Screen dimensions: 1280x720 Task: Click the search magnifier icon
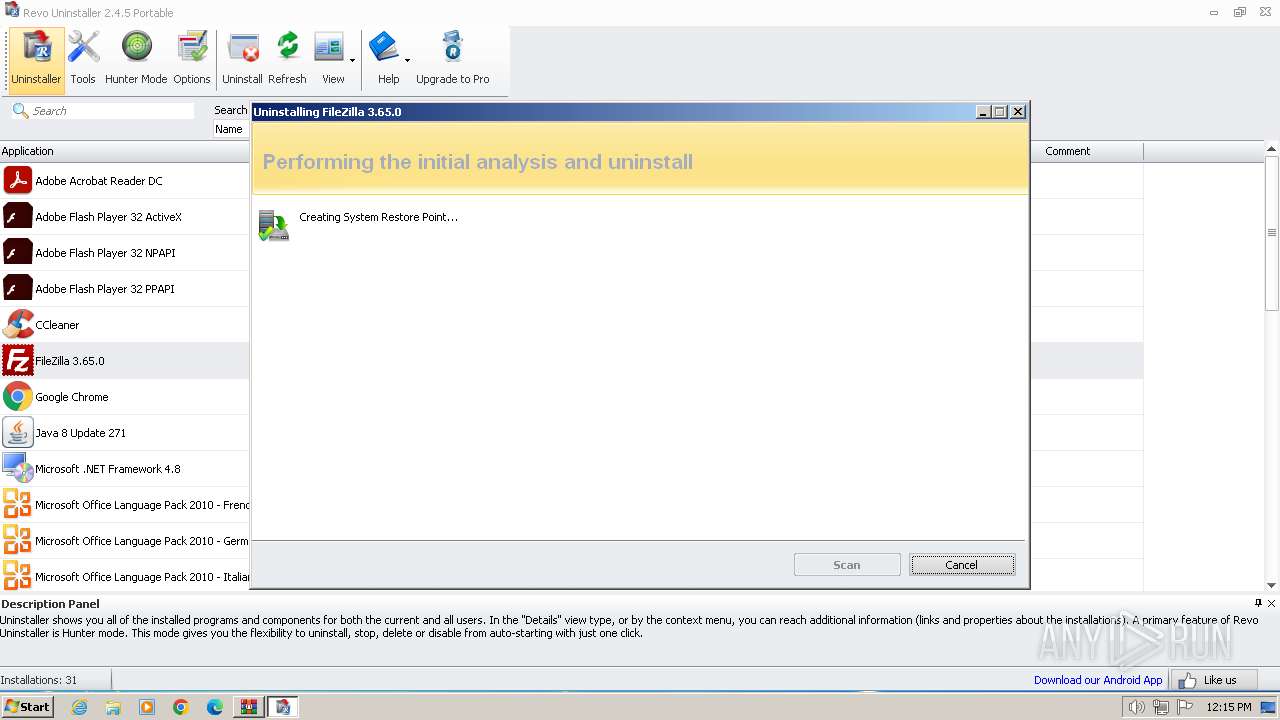[x=20, y=110]
